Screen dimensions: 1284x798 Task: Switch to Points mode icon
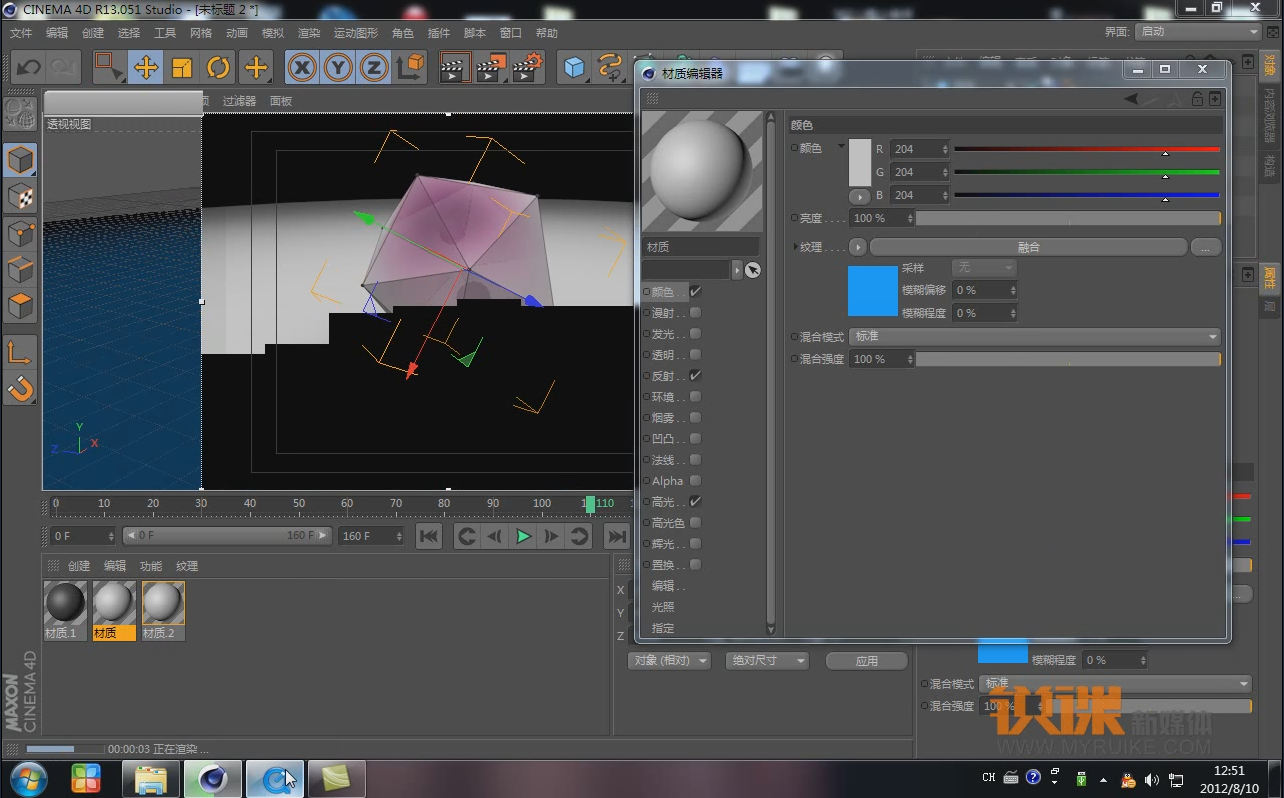pyautogui.click(x=21, y=233)
